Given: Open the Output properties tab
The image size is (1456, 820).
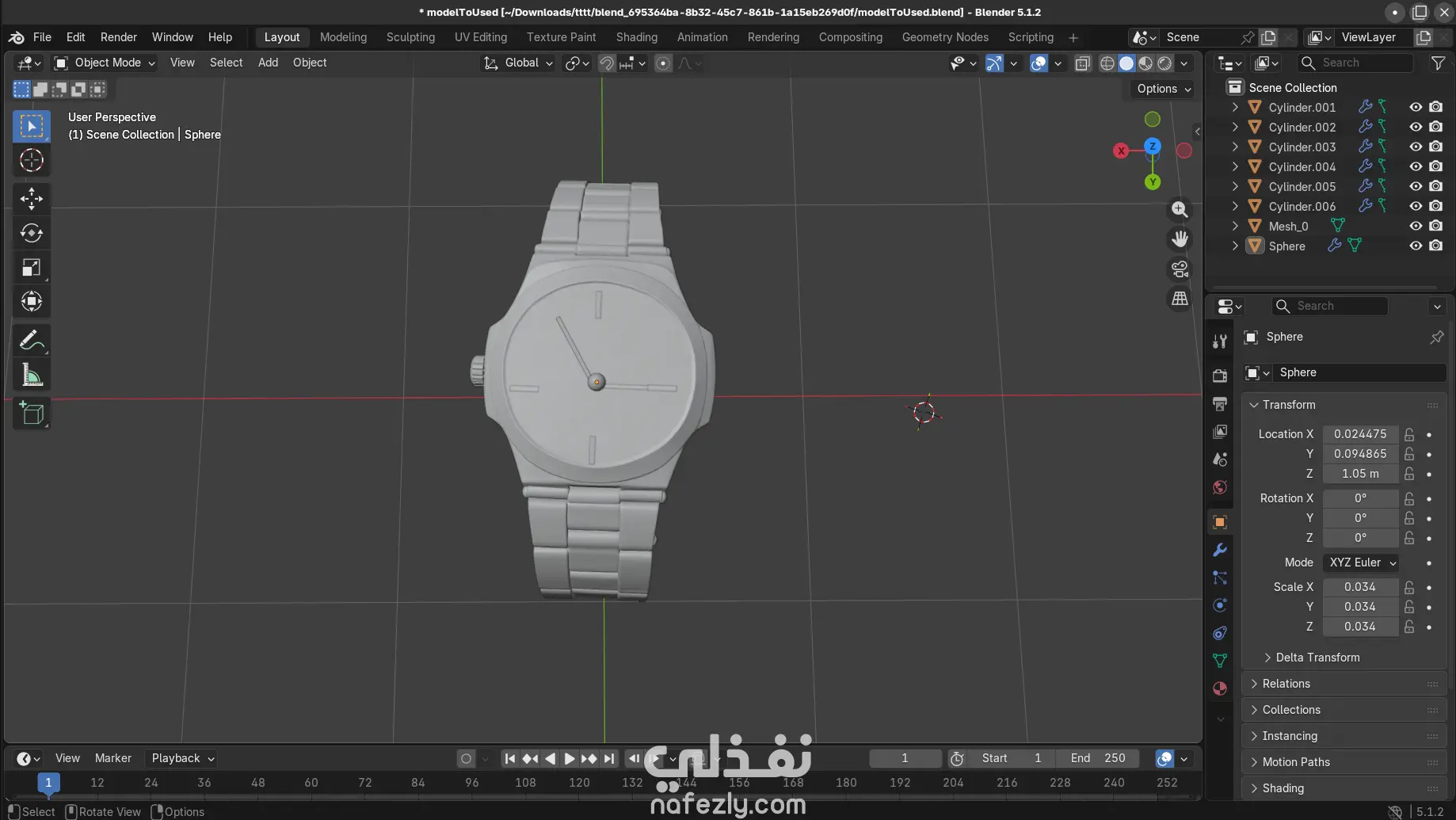Looking at the screenshot, I should (1220, 403).
